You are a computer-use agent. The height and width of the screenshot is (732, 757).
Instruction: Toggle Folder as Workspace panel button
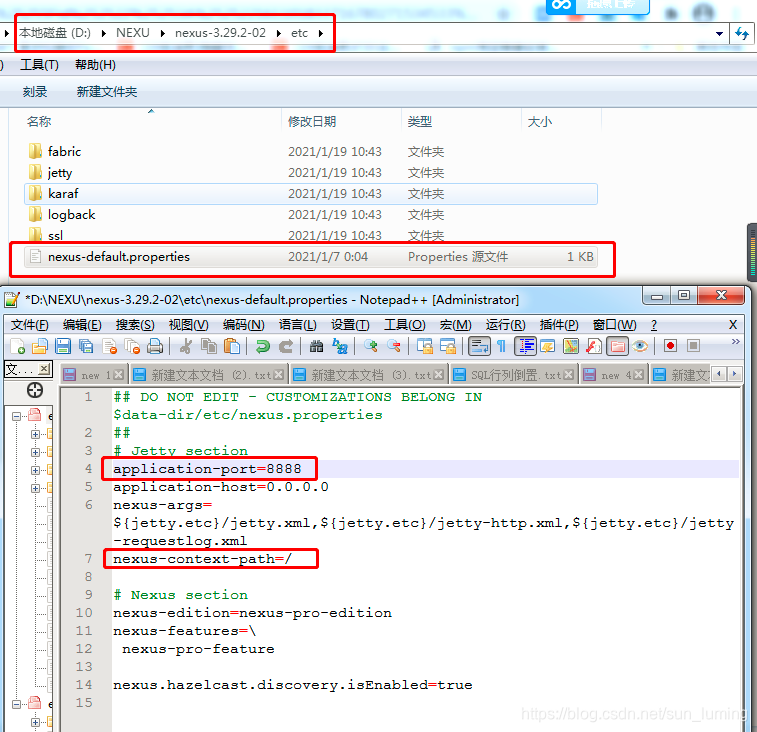pyautogui.click(x=617, y=346)
